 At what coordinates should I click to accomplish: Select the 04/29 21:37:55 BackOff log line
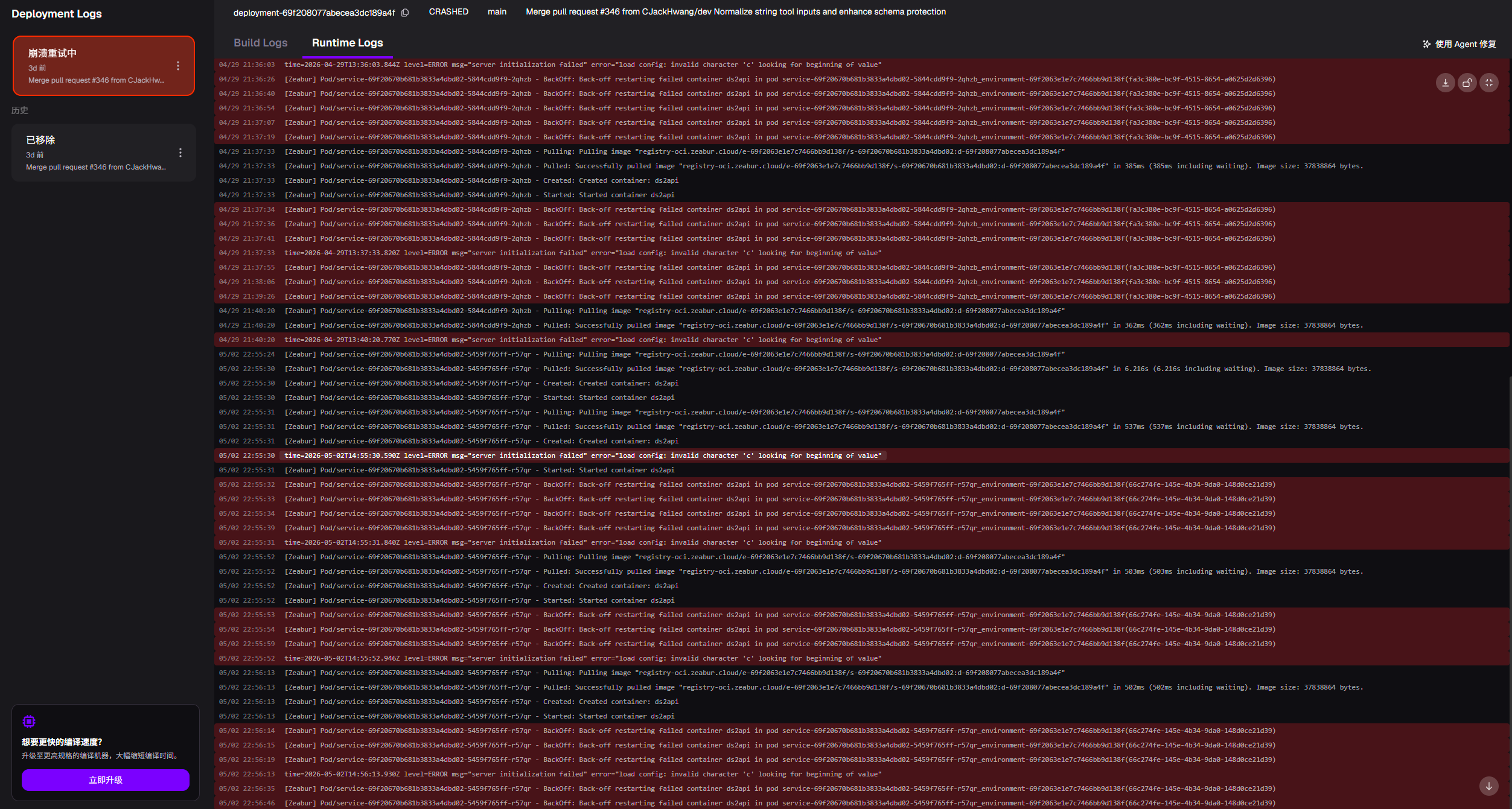(862, 267)
